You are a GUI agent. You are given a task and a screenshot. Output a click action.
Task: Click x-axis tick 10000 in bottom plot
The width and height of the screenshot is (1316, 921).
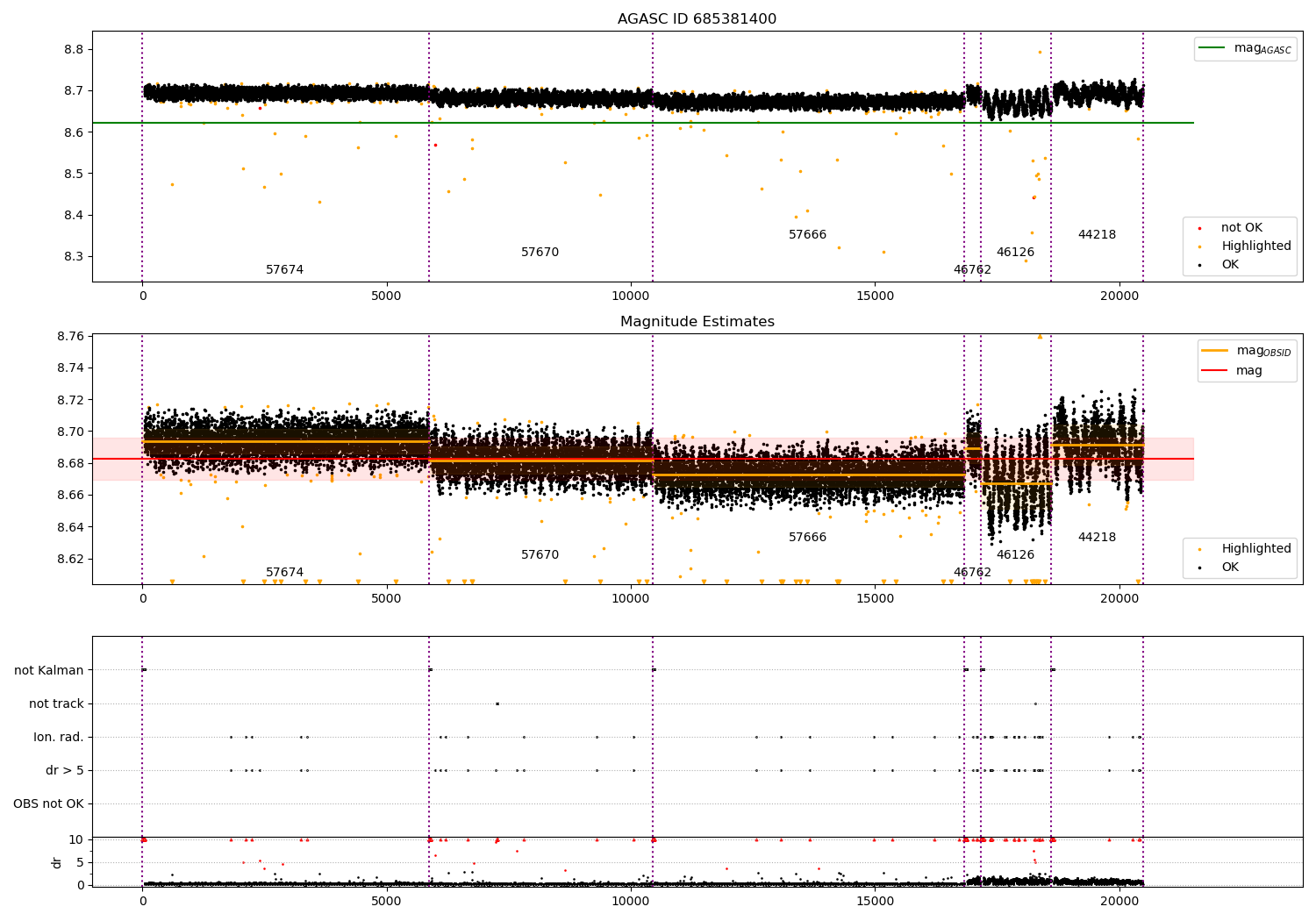coord(631,901)
